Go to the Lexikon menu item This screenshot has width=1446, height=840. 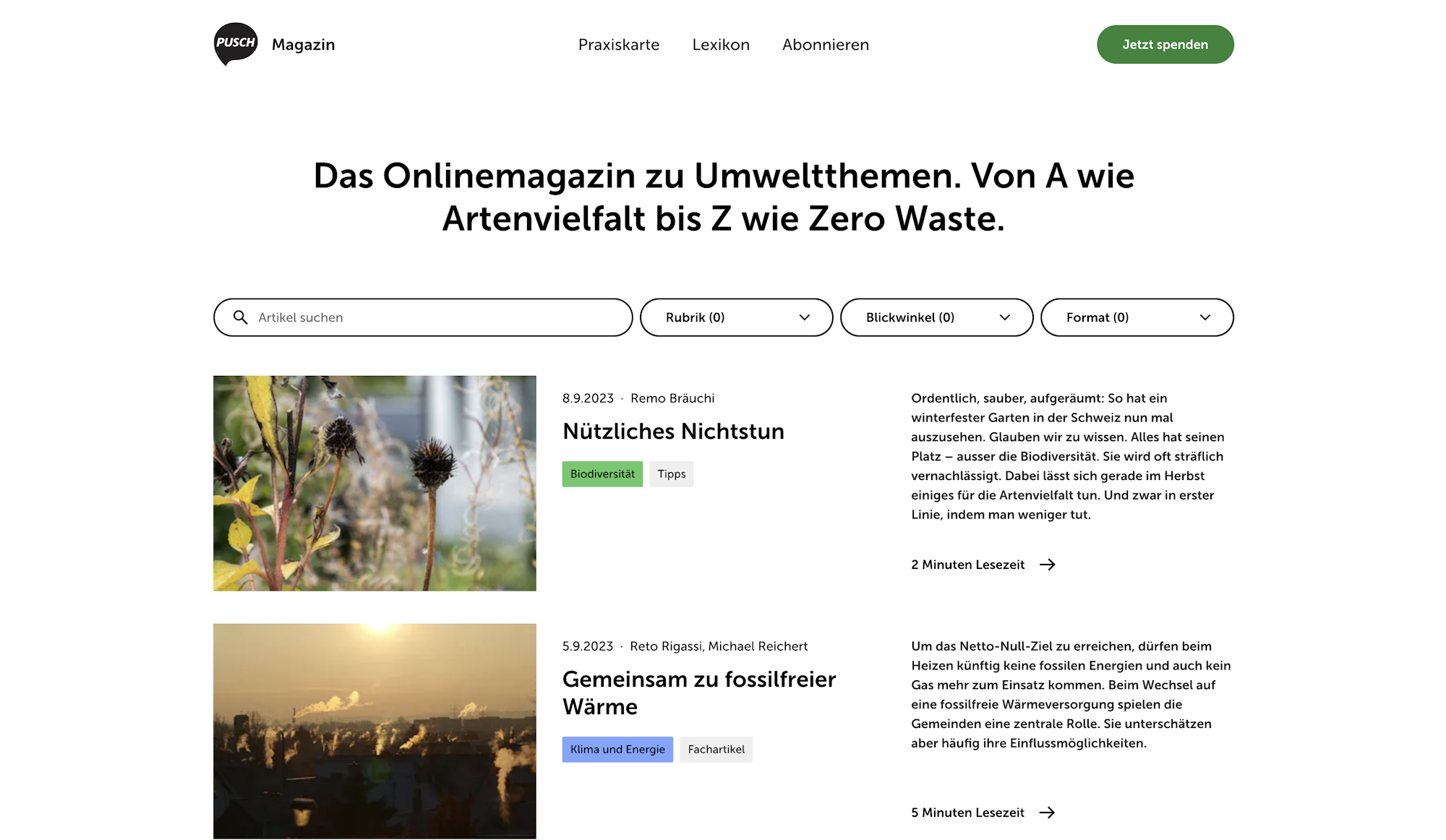click(x=721, y=45)
